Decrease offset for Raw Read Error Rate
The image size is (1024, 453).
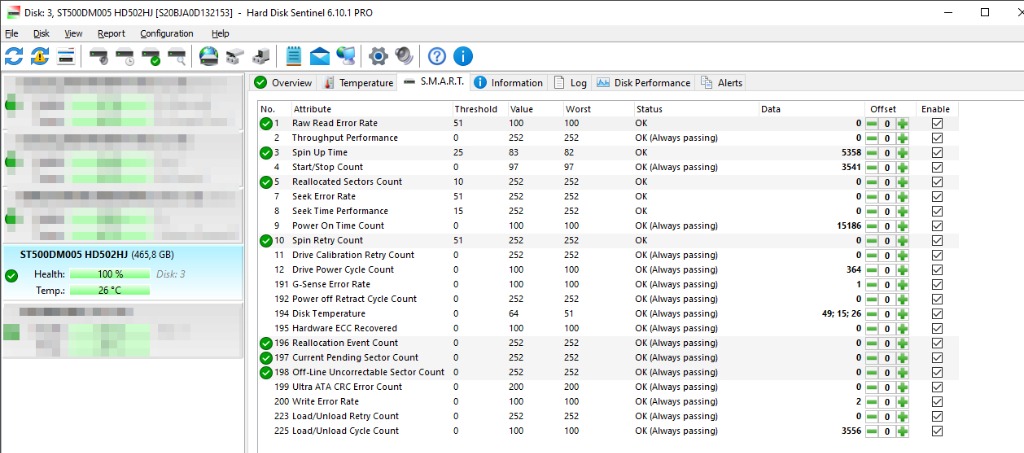point(872,123)
